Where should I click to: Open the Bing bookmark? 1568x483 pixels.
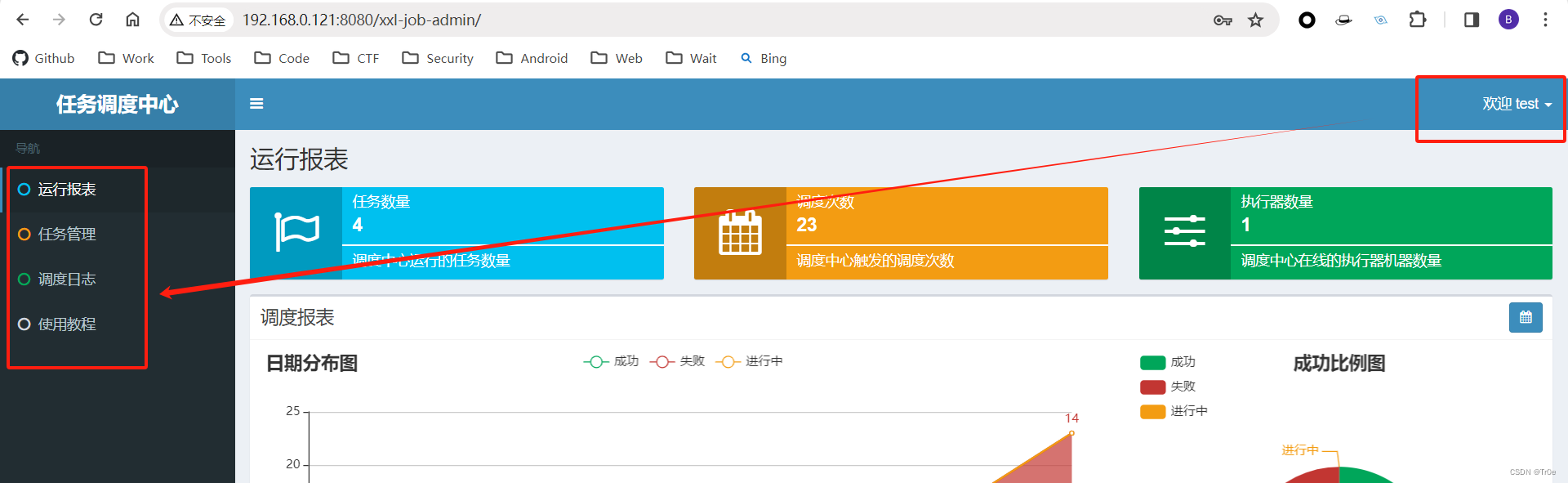(764, 58)
